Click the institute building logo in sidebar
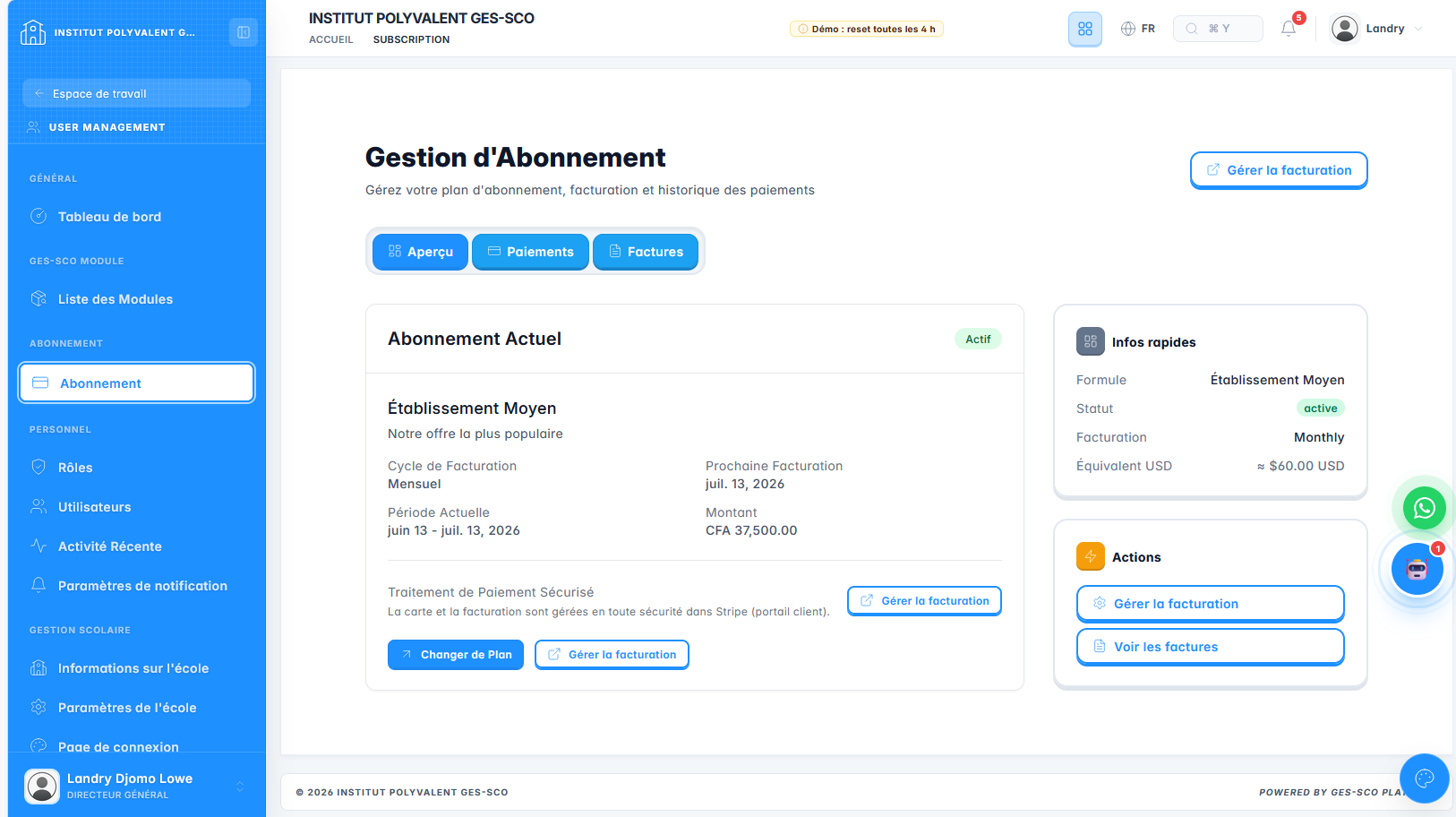This screenshot has width=1456, height=817. (33, 32)
